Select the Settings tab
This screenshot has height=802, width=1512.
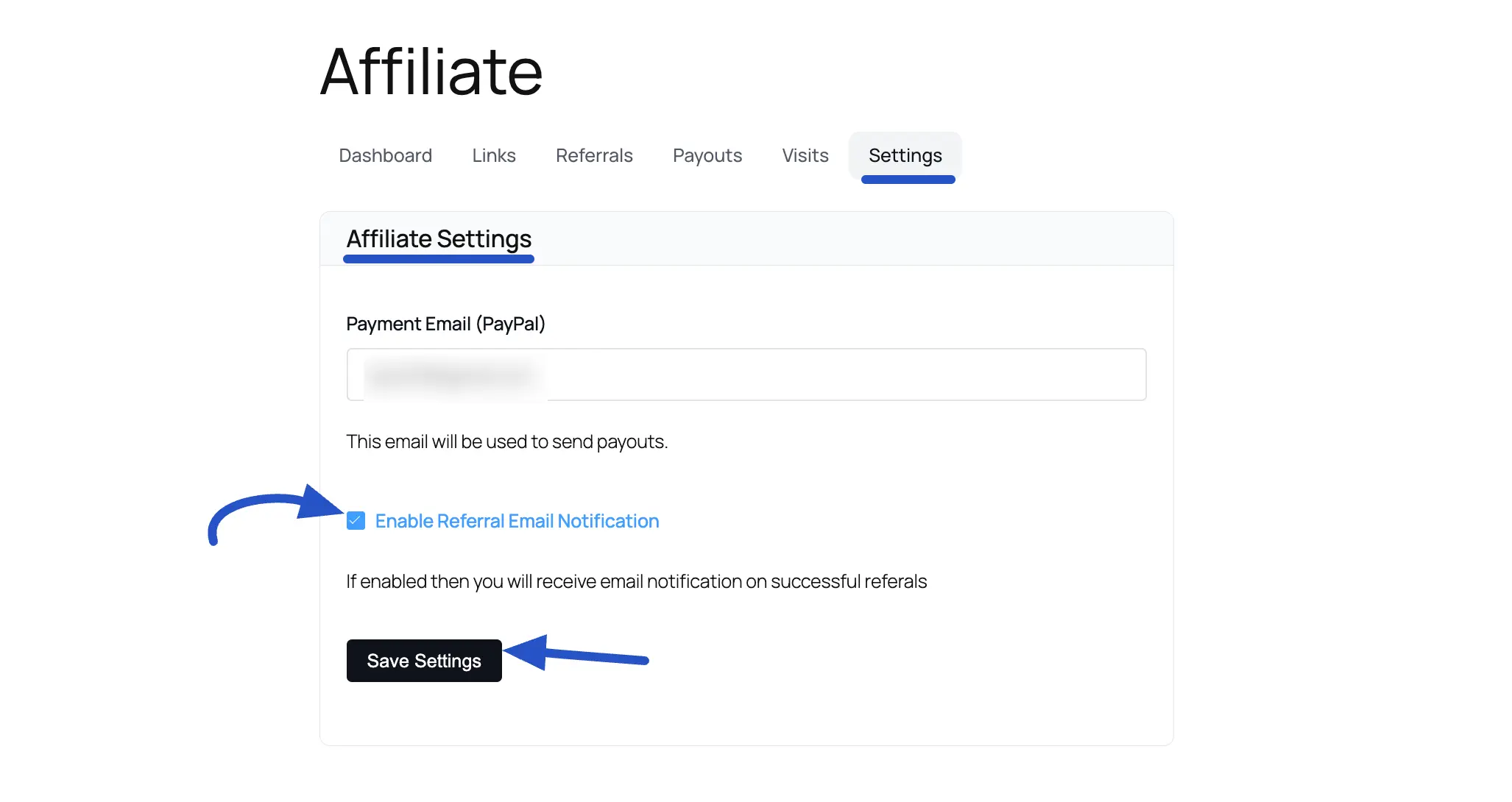tap(905, 155)
